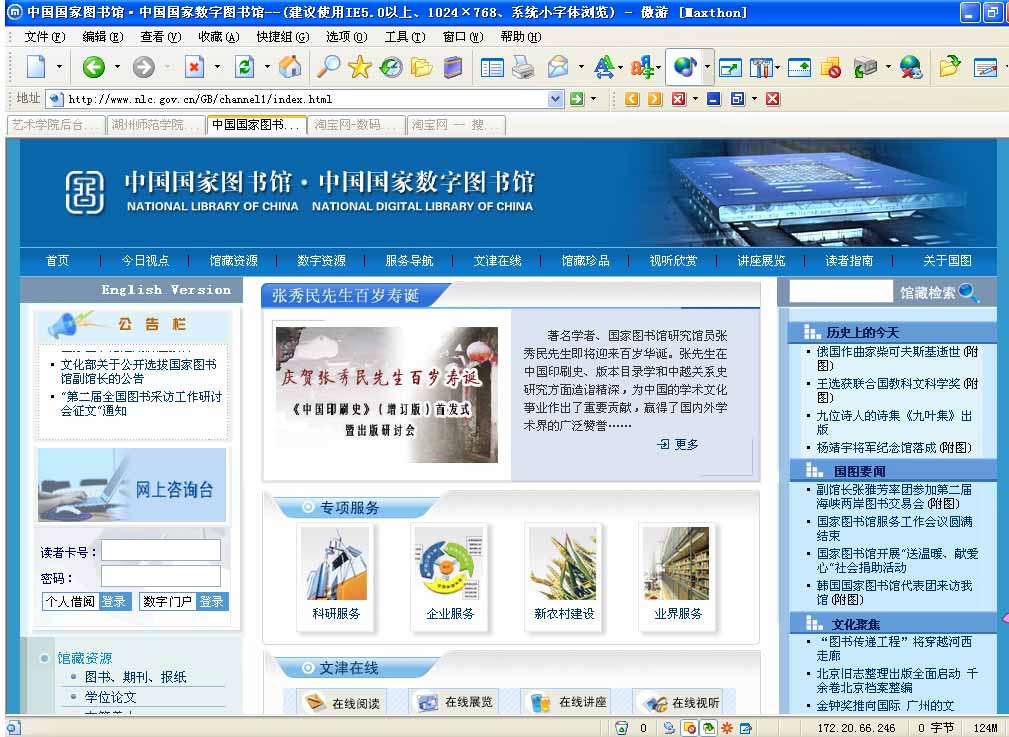
Task: Refresh the page with the green refresh icon
Action: pos(245,66)
